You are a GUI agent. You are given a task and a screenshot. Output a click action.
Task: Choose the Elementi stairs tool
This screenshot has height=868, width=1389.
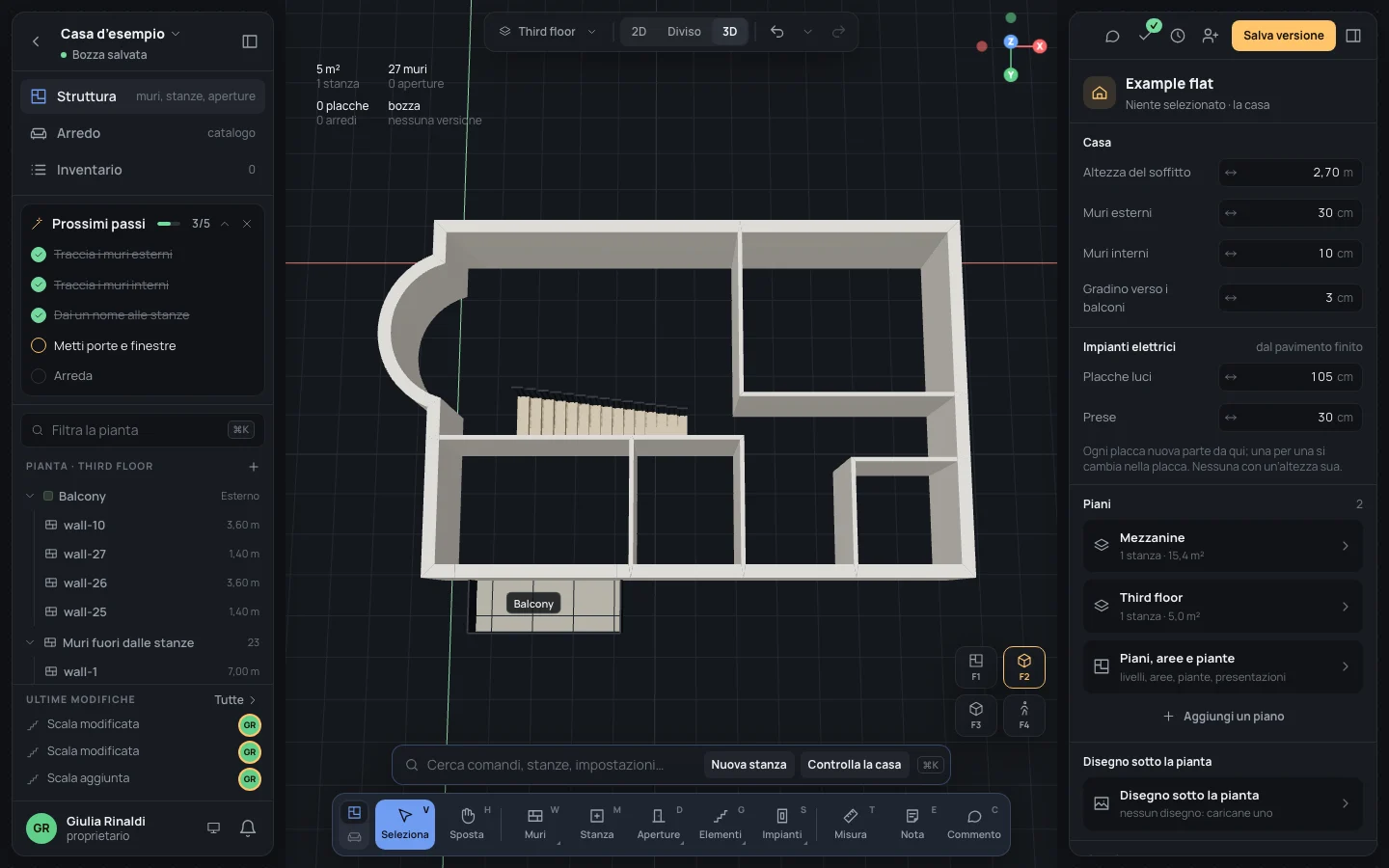pyautogui.click(x=721, y=824)
